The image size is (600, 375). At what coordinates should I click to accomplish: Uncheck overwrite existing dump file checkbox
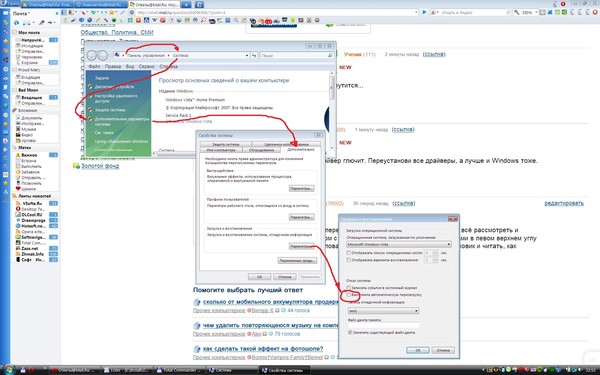[350, 333]
